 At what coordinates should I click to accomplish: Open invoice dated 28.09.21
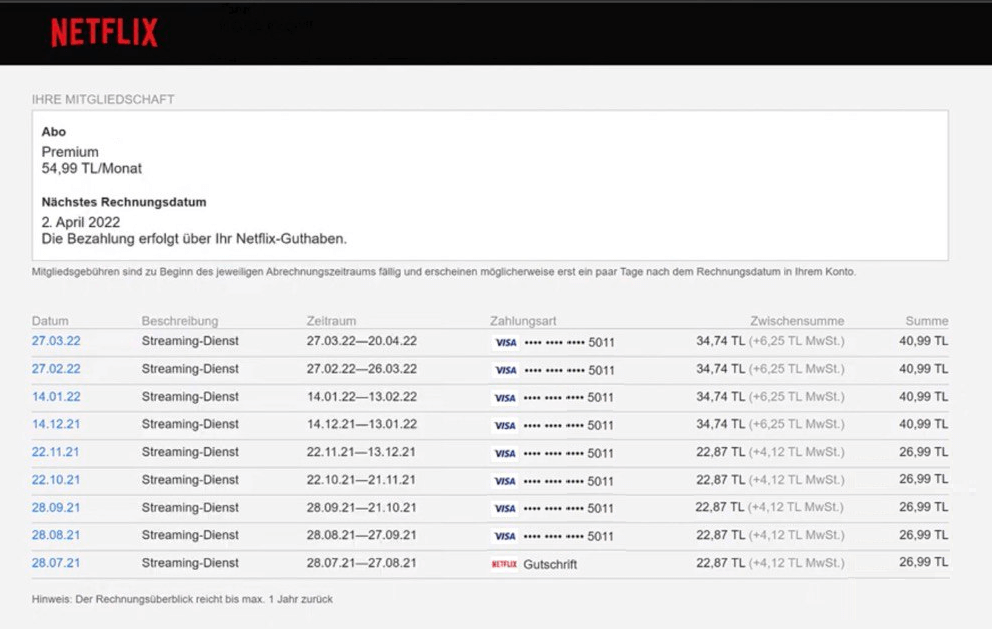coord(56,508)
